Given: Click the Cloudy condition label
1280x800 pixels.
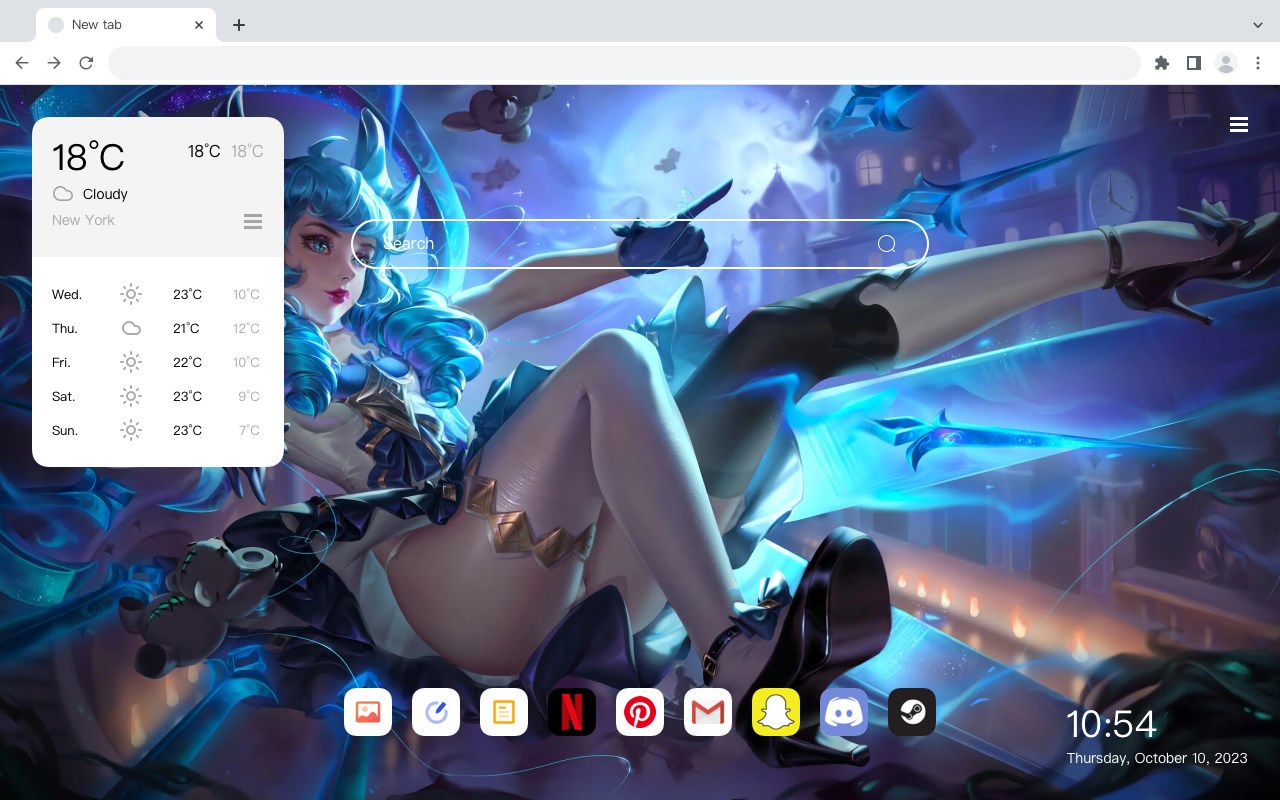Looking at the screenshot, I should click(x=105, y=194).
